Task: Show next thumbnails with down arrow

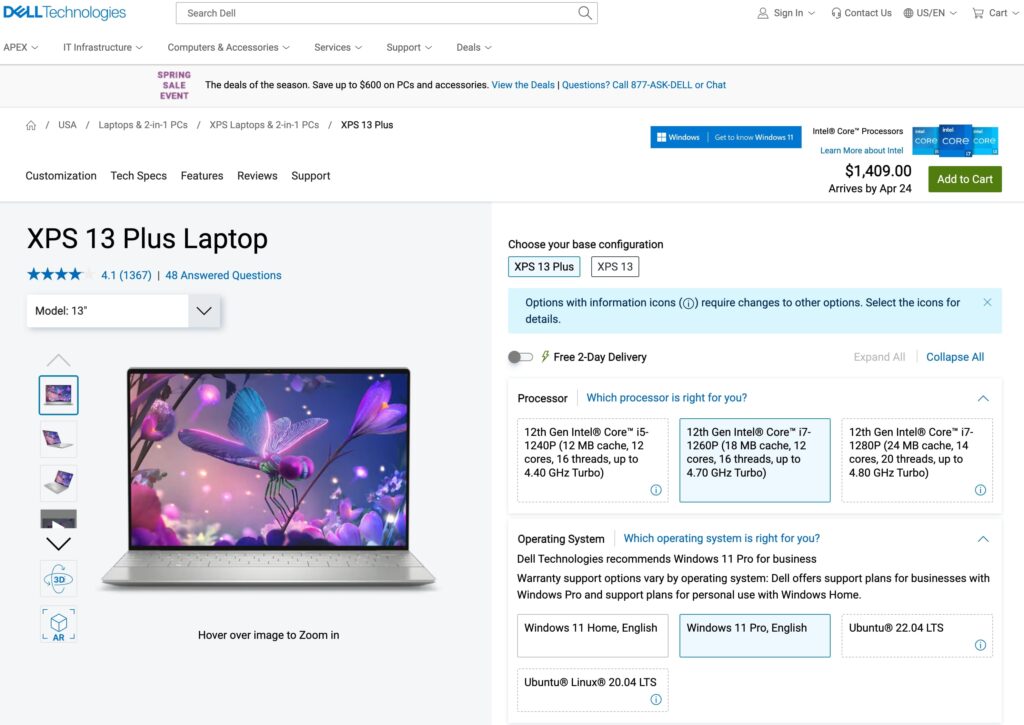Action: 58,543
